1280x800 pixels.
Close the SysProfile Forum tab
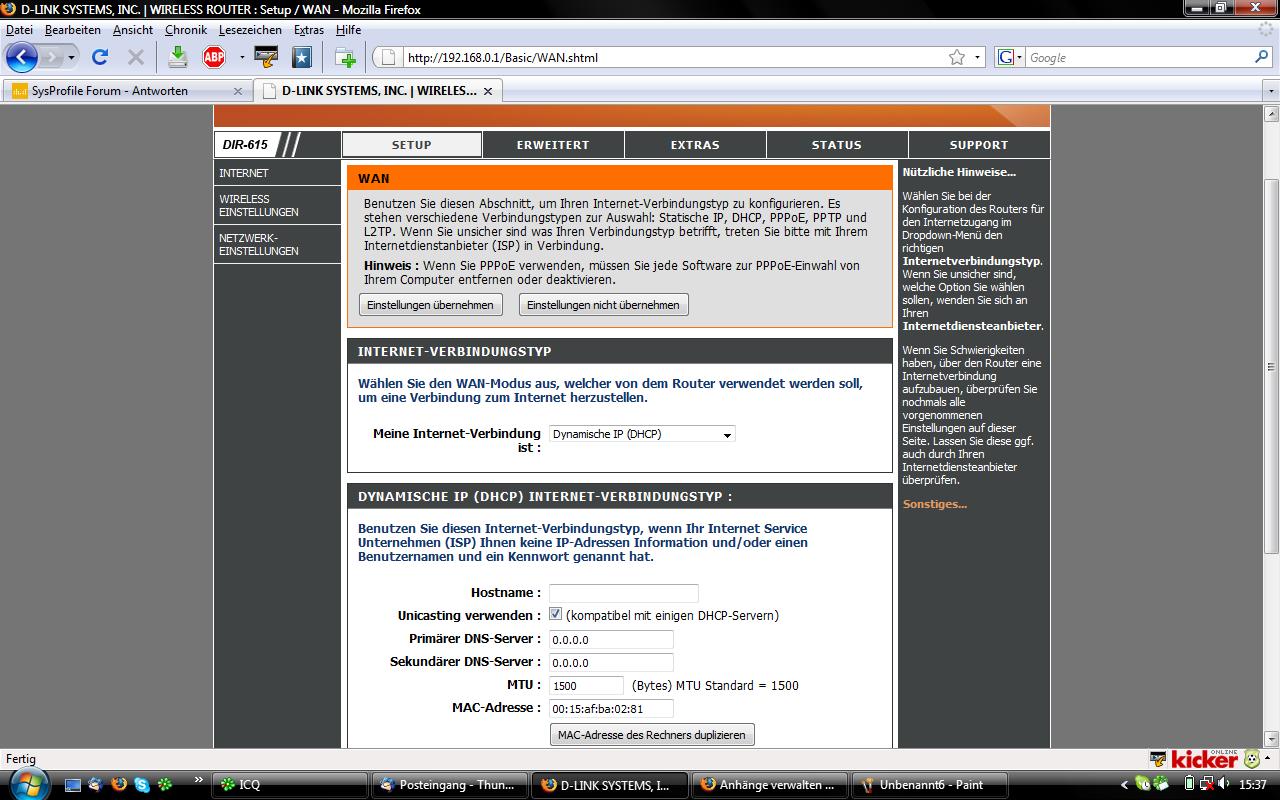tap(238, 91)
